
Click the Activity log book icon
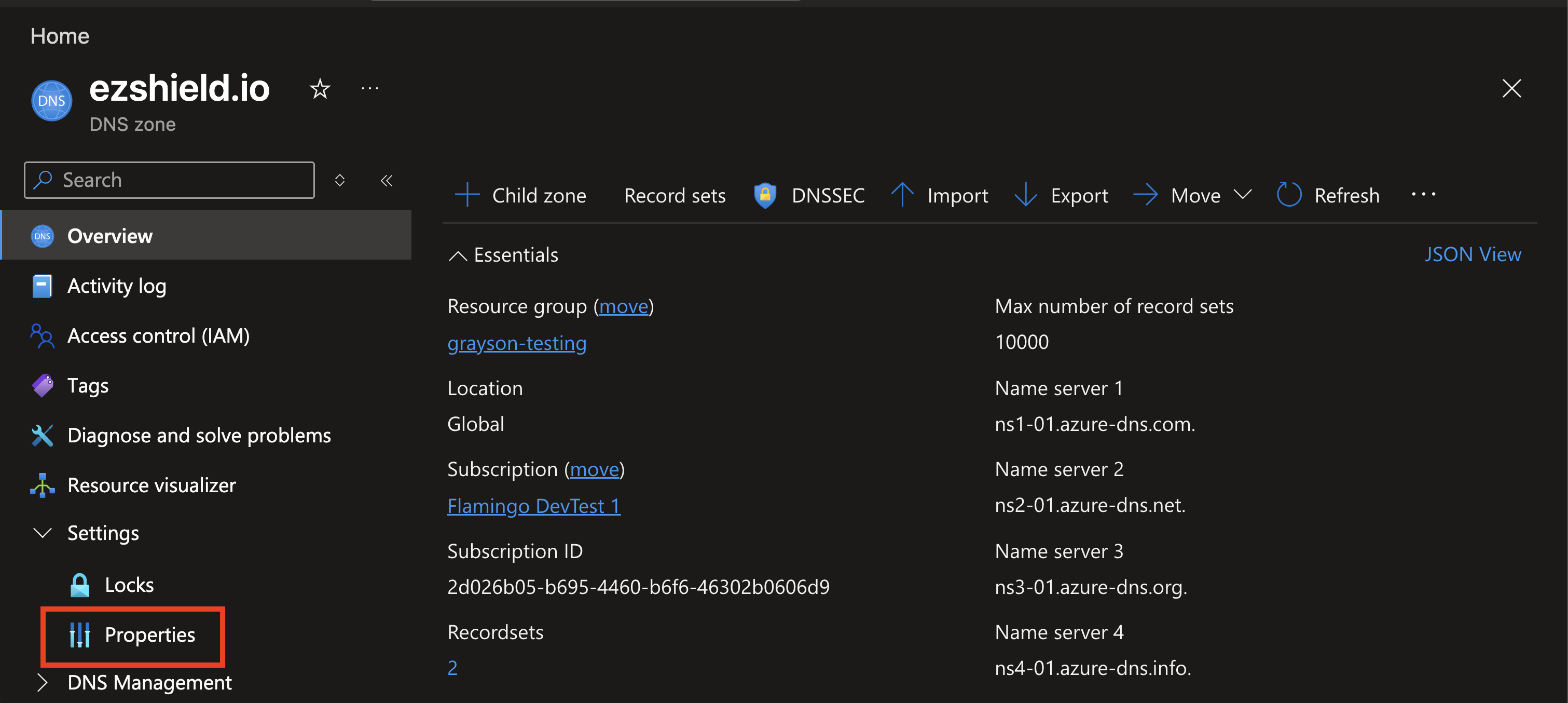coord(42,286)
